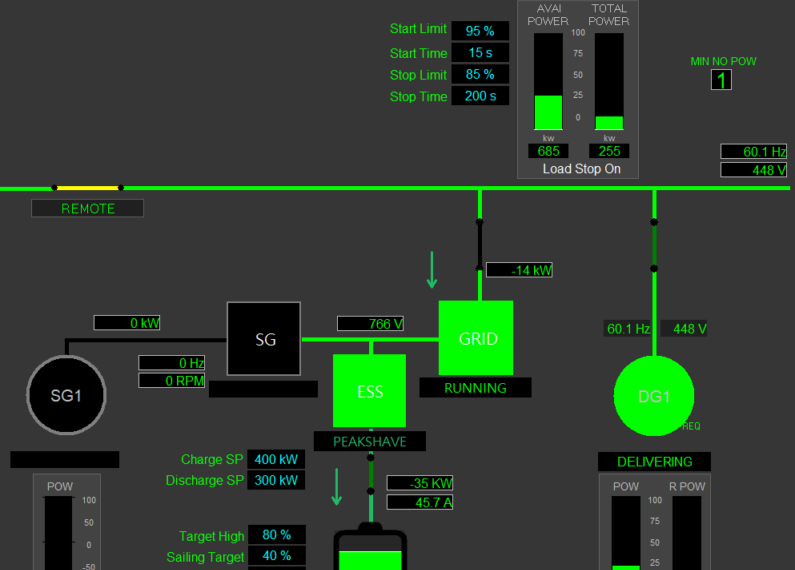Screen dimensions: 795x570
Task: Change the Charge SP 400 kW value
Action: [276, 459]
